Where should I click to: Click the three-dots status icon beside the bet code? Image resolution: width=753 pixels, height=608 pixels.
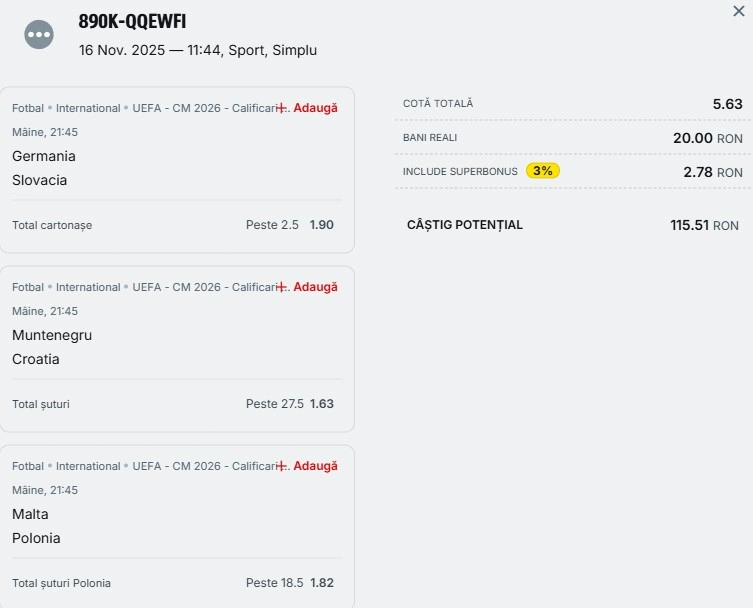(39, 34)
